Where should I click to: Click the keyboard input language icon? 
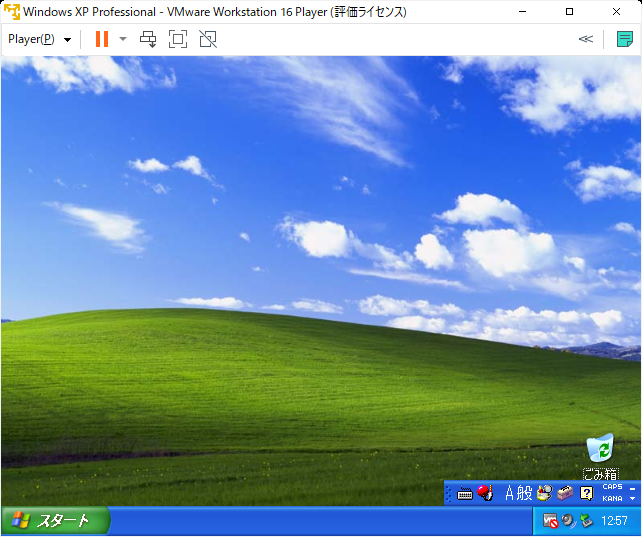pos(465,494)
